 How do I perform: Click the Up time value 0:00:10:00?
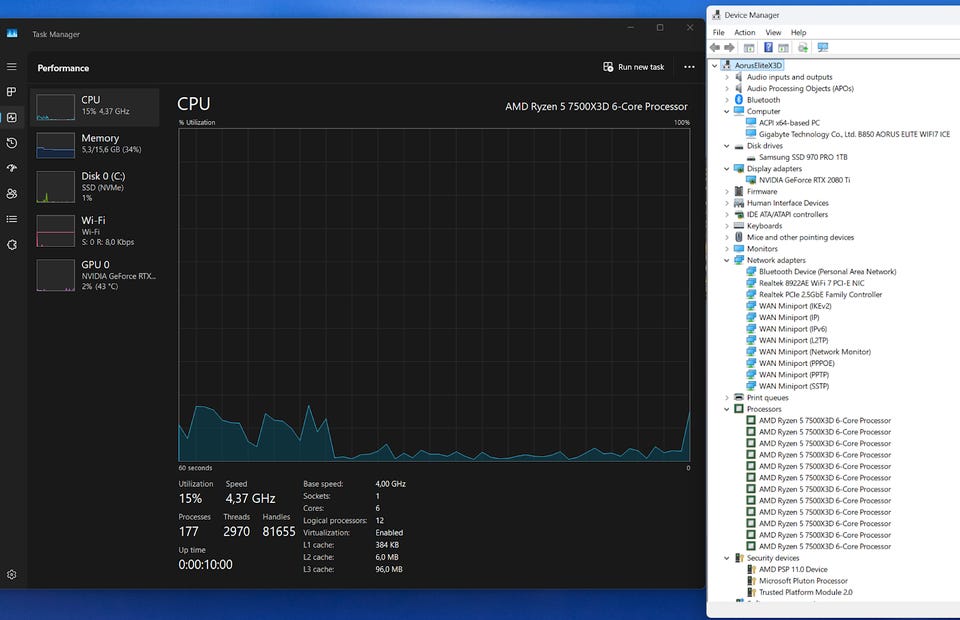tap(205, 564)
